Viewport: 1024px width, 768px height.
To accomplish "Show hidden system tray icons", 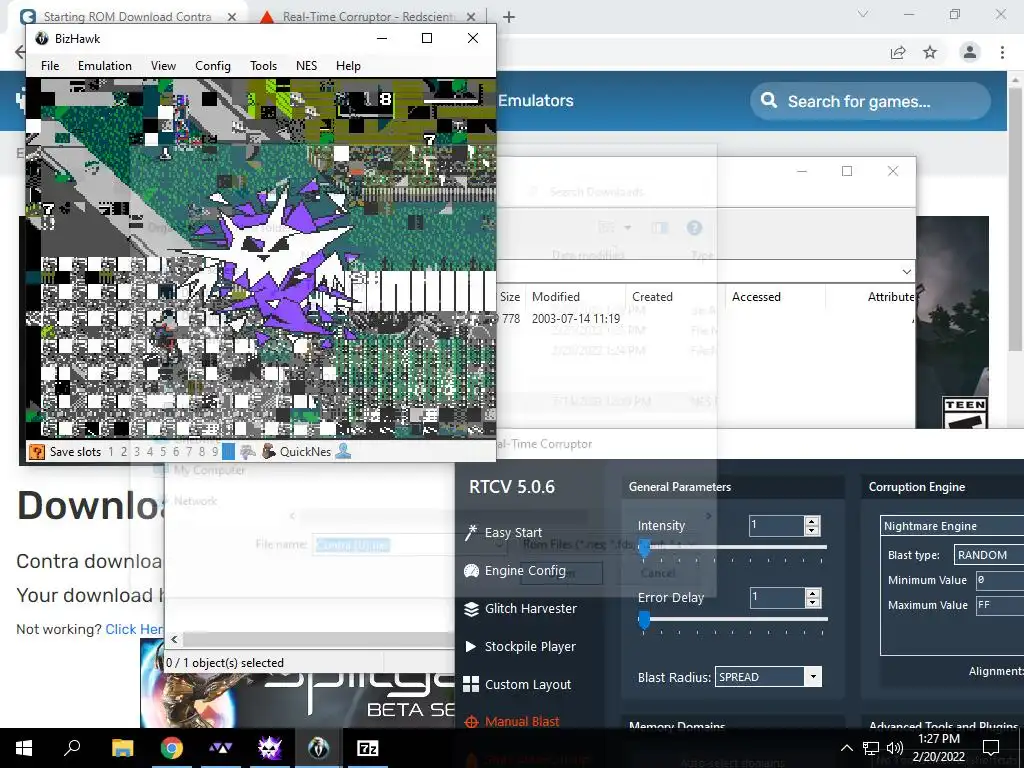I will click(x=846, y=748).
